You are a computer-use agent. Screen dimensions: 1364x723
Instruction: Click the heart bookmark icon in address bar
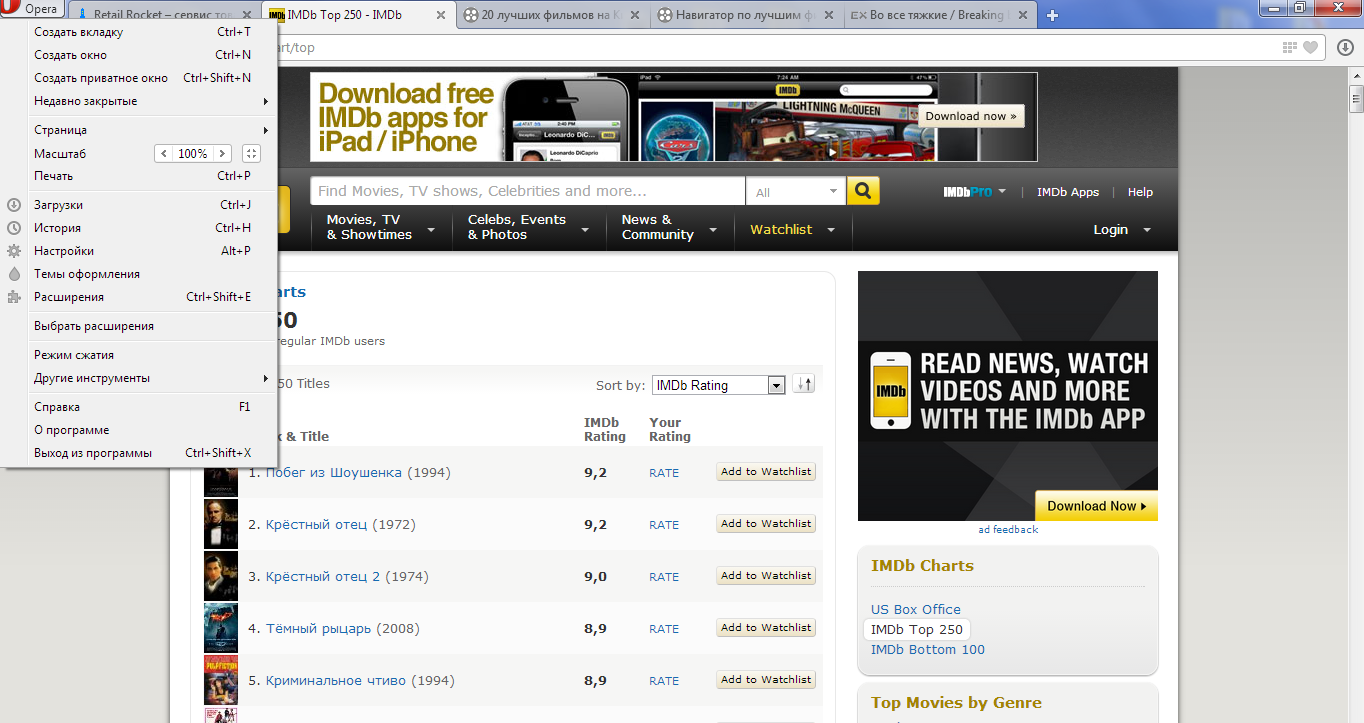coord(1311,47)
